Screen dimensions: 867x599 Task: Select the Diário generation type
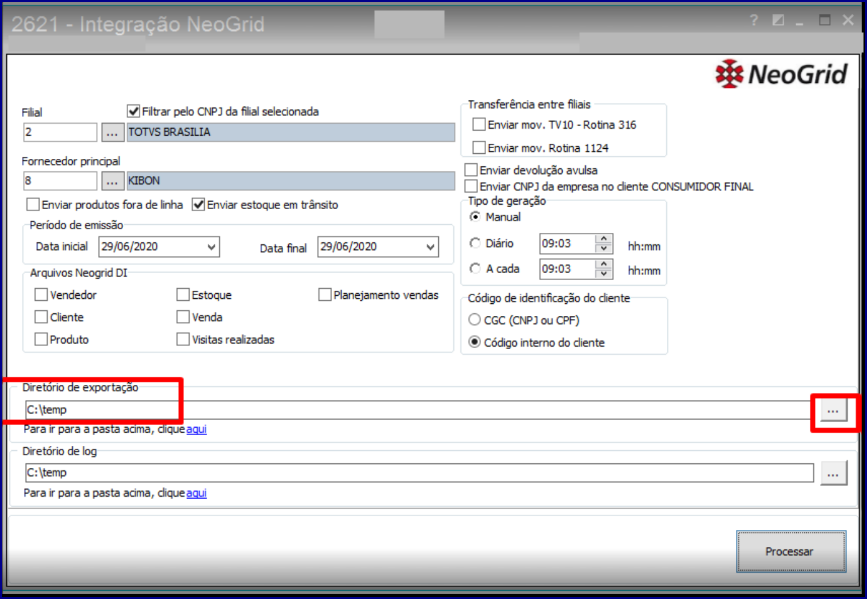click(475, 243)
